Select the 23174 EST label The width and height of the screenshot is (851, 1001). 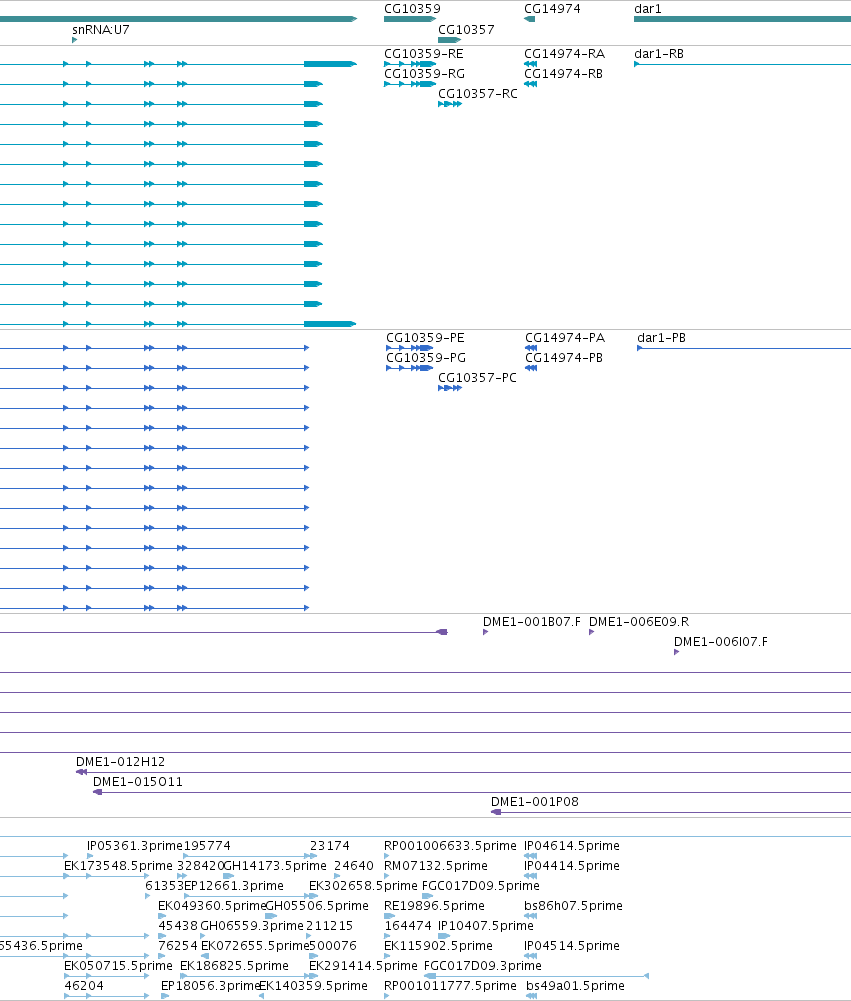click(330, 846)
